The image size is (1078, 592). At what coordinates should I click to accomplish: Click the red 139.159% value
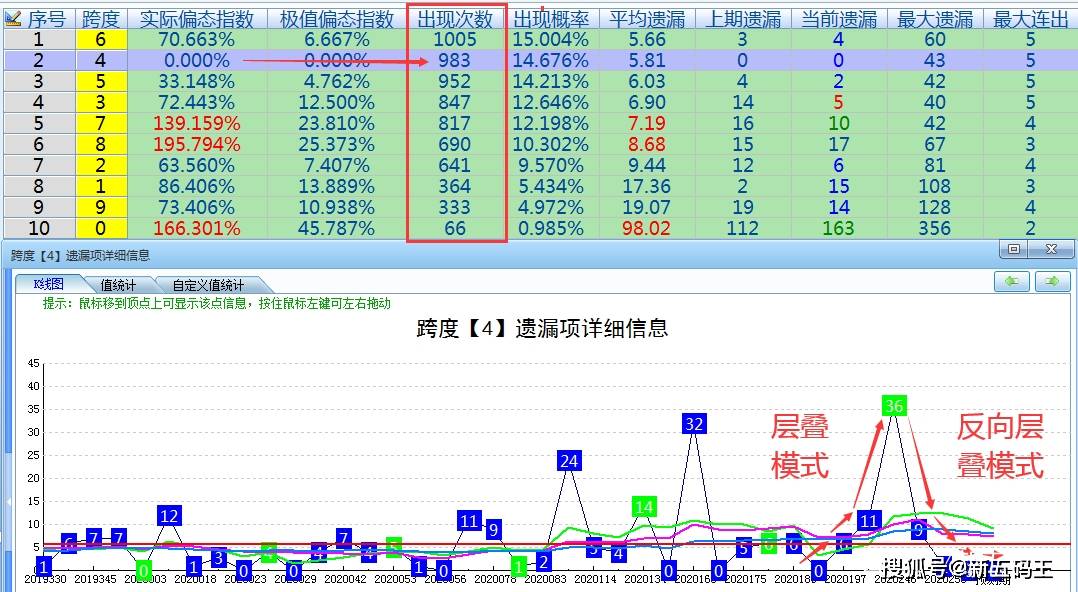point(197,124)
